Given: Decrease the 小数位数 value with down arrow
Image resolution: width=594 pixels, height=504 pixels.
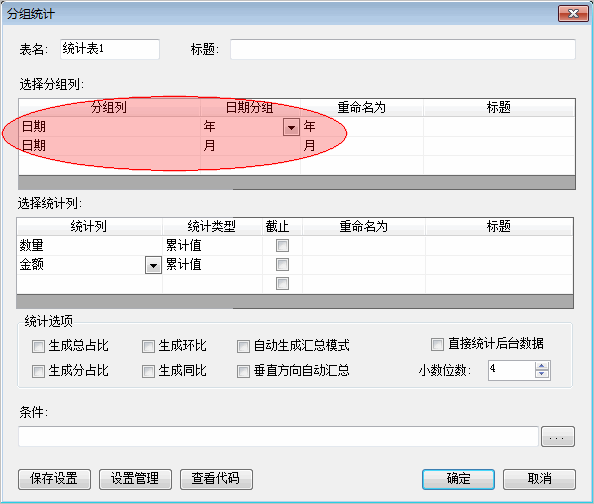Looking at the screenshot, I should [542, 374].
